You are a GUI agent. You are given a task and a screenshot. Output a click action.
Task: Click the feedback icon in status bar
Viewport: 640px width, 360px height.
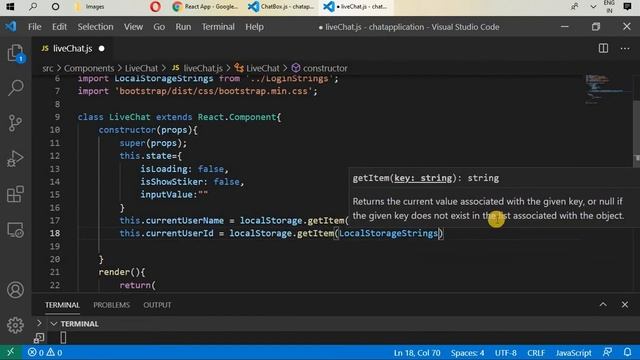[x=607, y=352]
